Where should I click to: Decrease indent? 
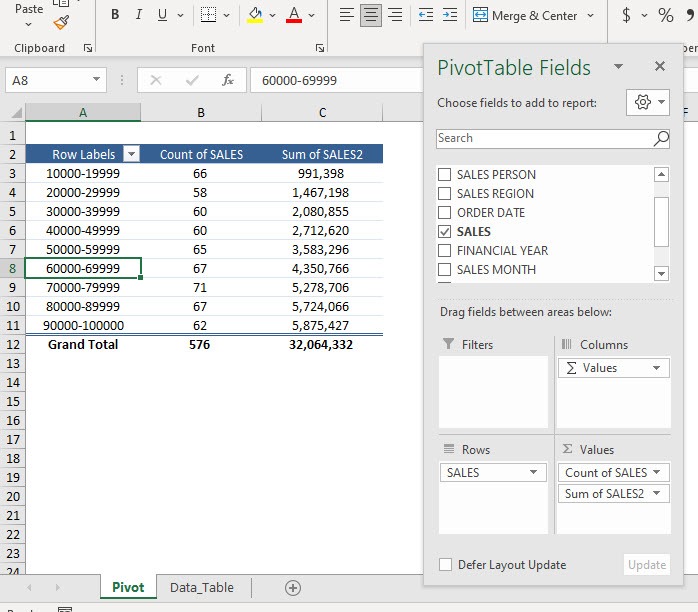[426, 15]
